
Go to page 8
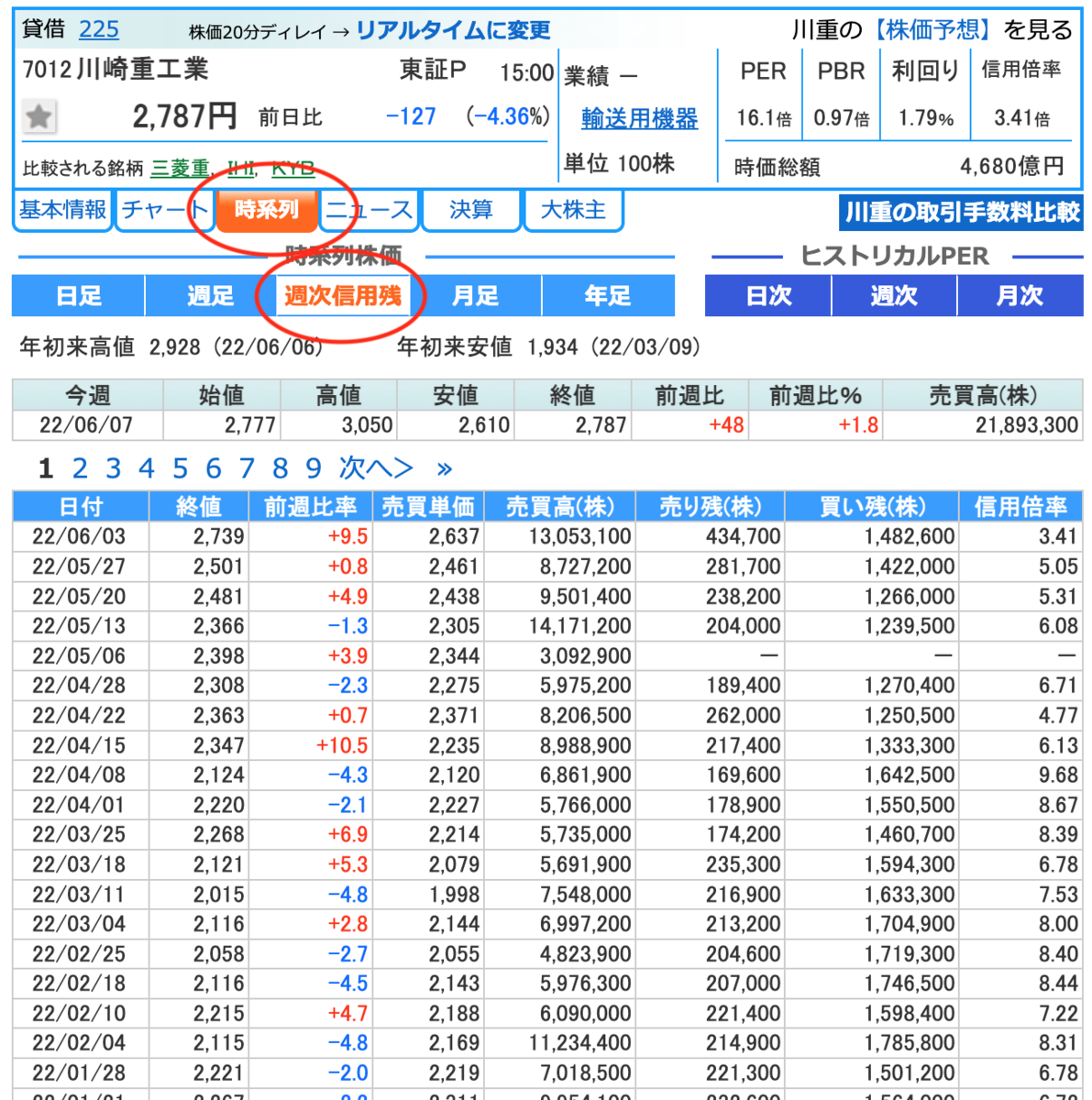281,469
